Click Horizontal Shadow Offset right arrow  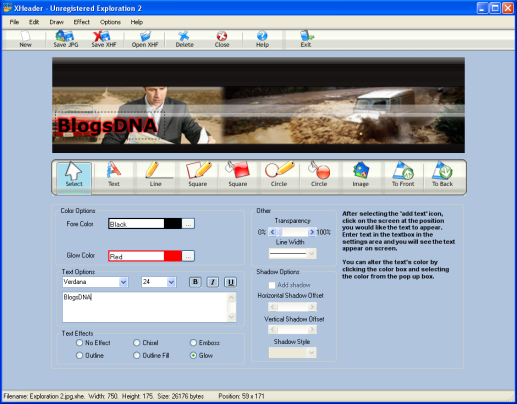click(312, 307)
